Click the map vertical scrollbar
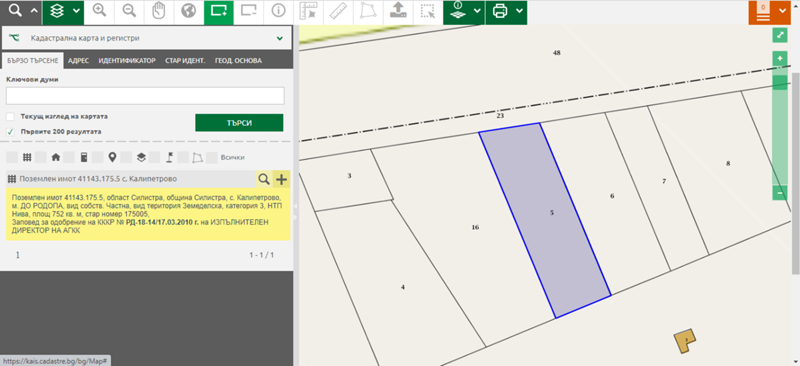This screenshot has width=800, height=366. click(796, 174)
